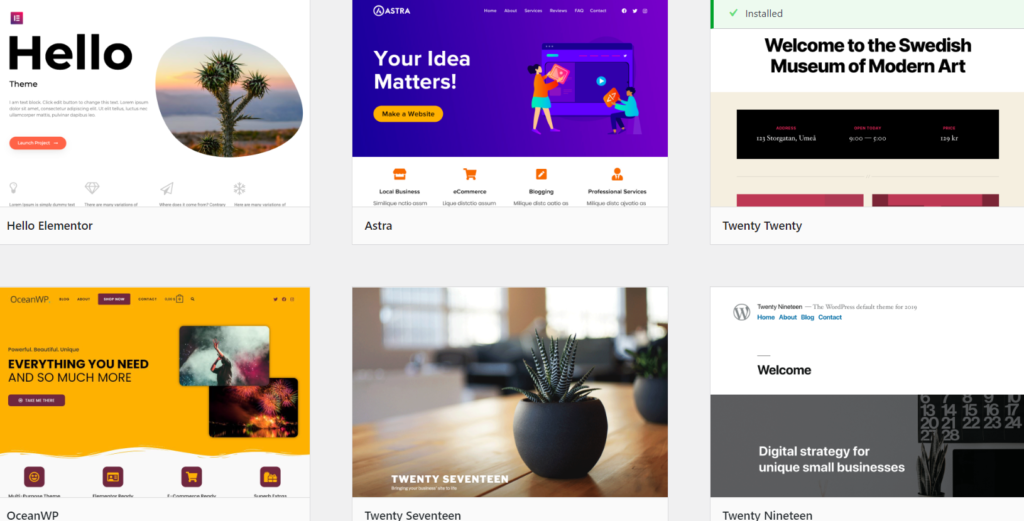
Task: Click the OceanWP shopping cart feature icon
Action: pyautogui.click(x=191, y=477)
